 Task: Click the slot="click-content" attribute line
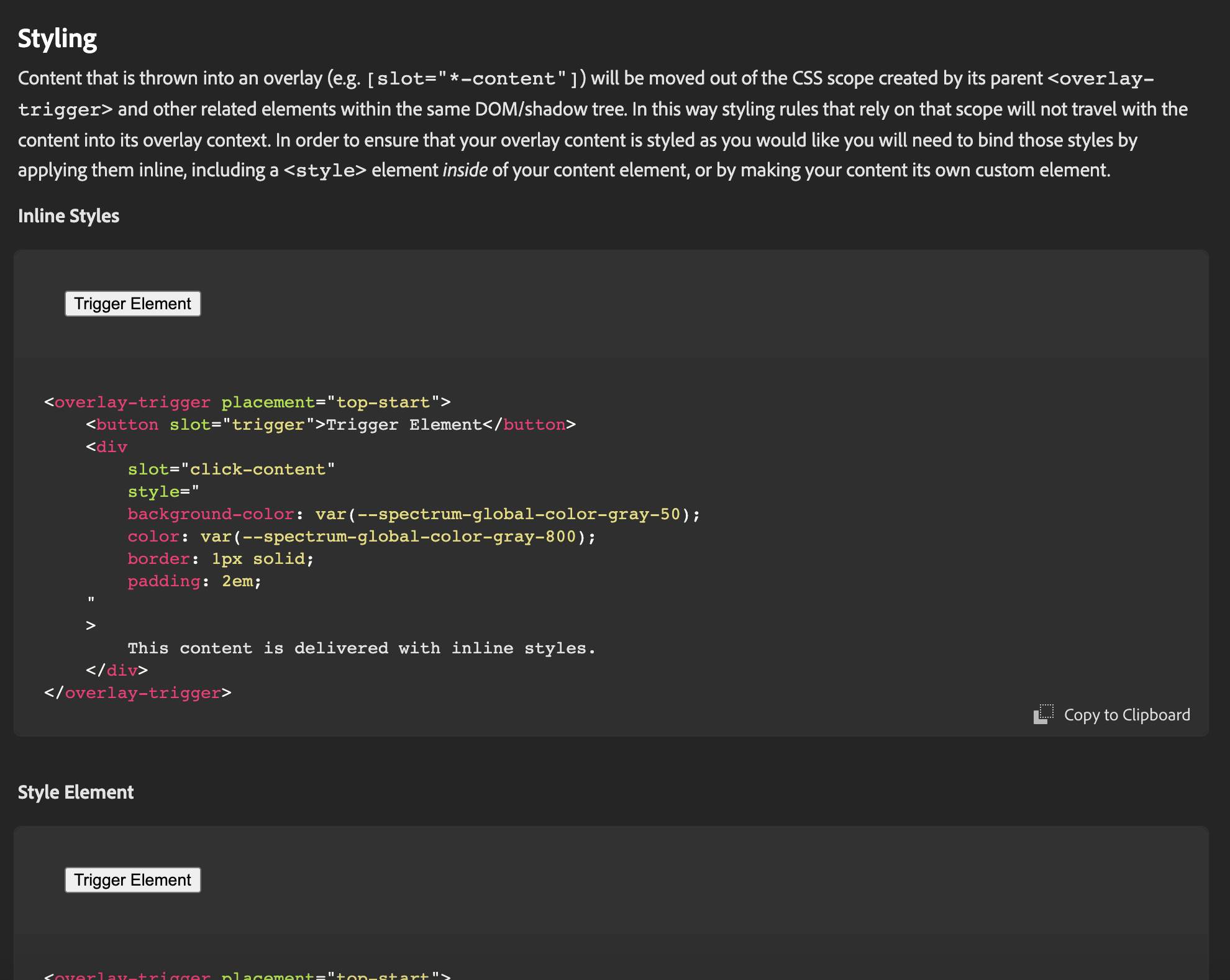[231, 470]
